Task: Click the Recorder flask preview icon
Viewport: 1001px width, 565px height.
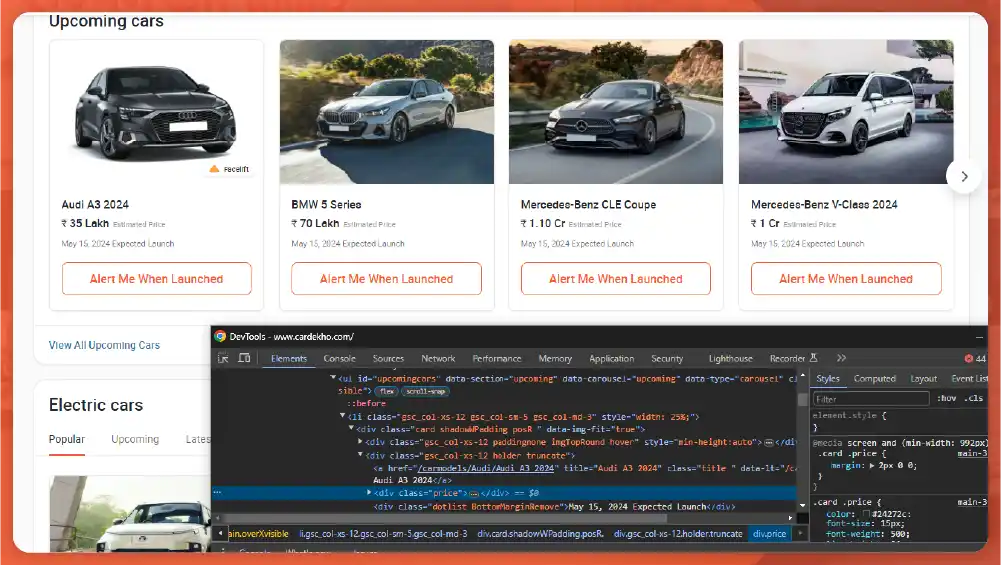Action: [813, 358]
